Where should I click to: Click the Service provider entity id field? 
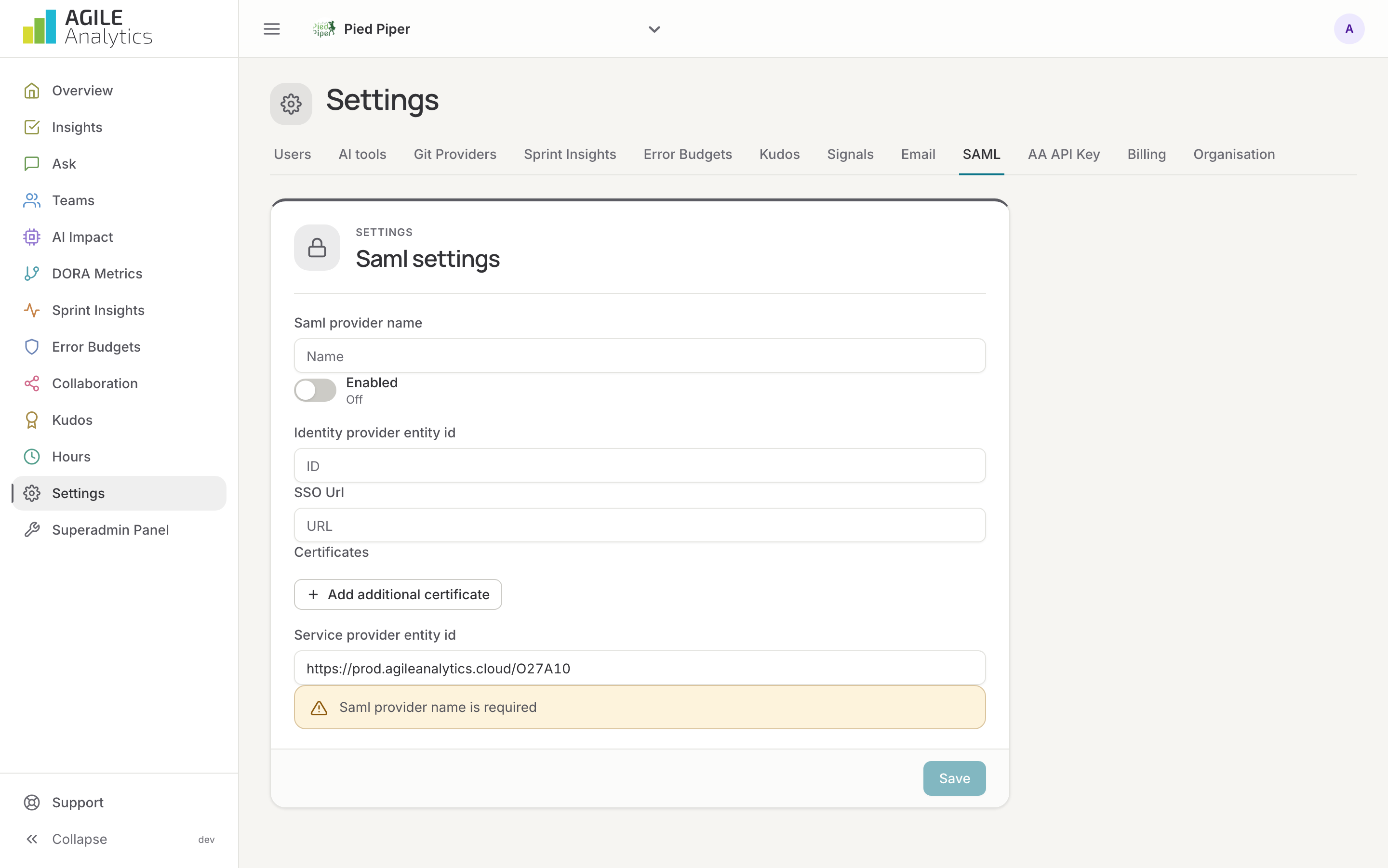pos(640,668)
